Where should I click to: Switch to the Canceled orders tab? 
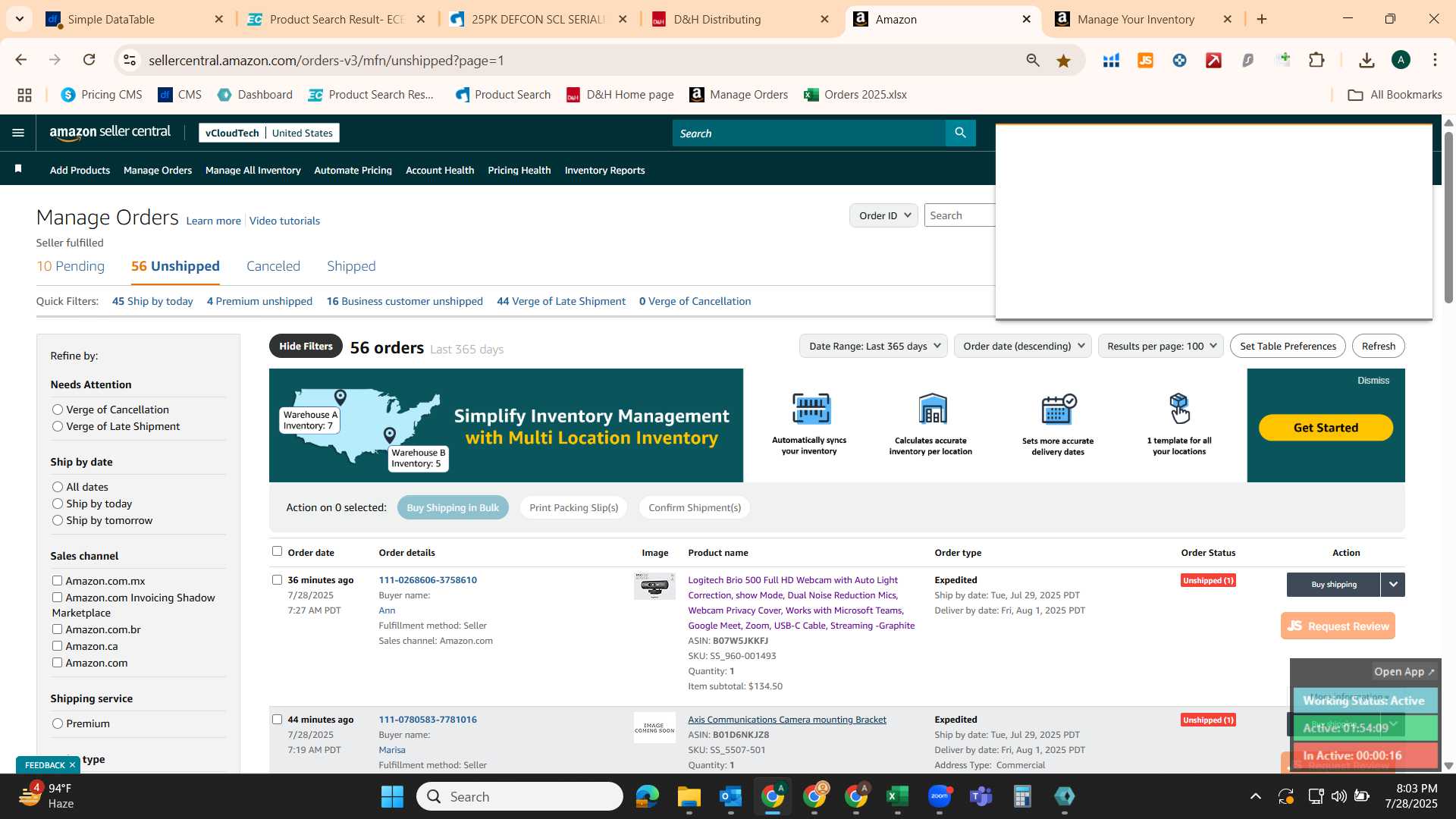coord(273,266)
